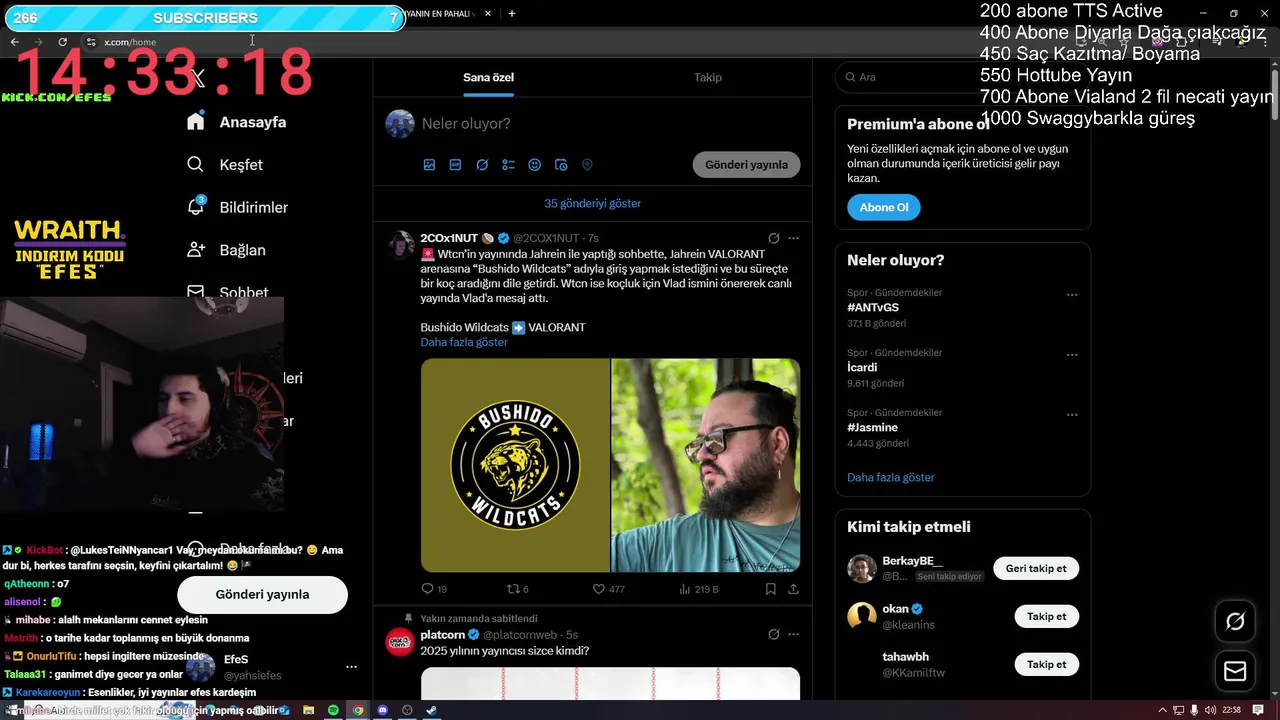
Task: Show more trends under Neler oluyor?
Action: 891,477
